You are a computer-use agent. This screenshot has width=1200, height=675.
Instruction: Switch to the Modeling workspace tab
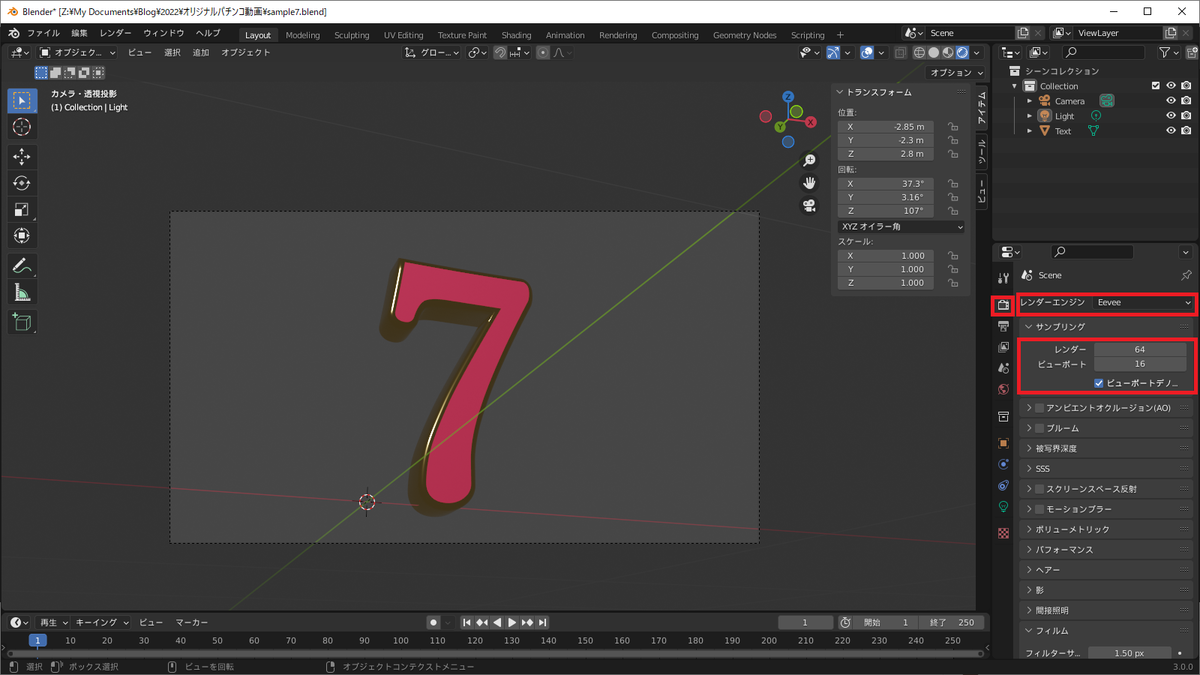[x=303, y=35]
